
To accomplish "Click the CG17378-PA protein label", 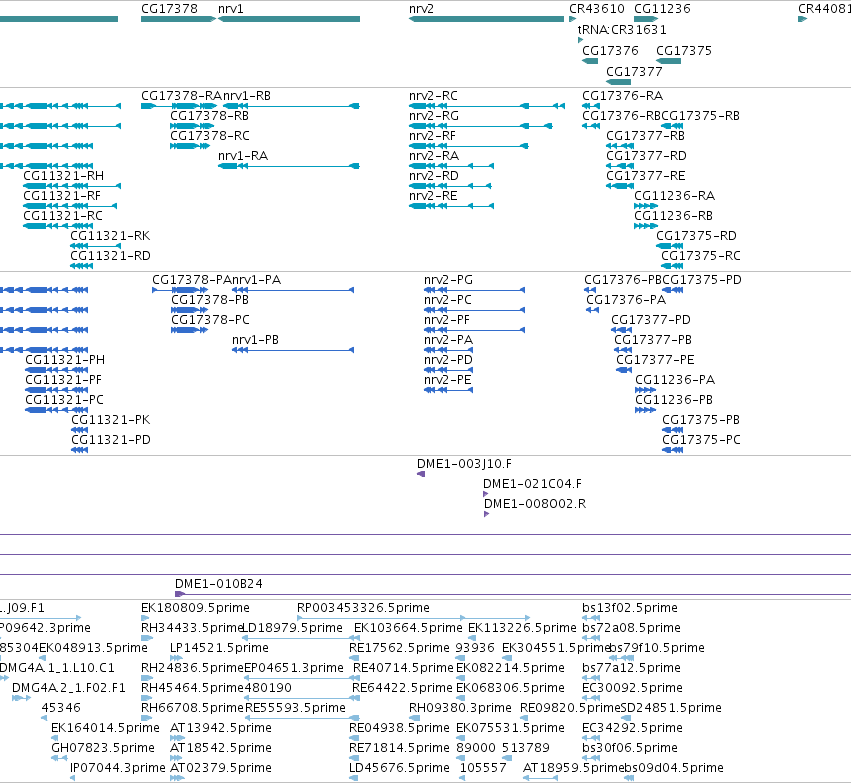I will (x=192, y=279).
